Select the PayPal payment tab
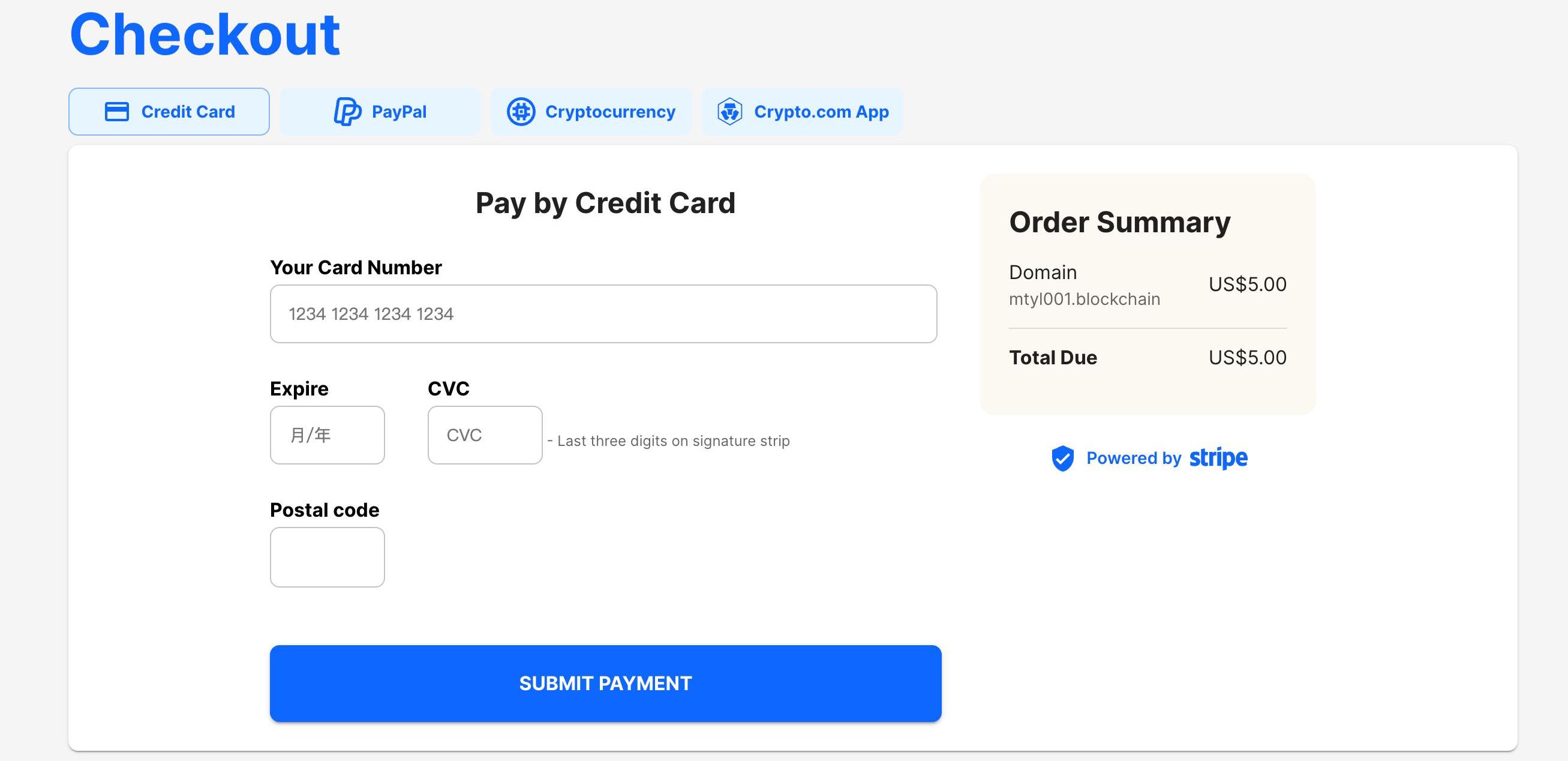The height and width of the screenshot is (761, 1568). (380, 112)
